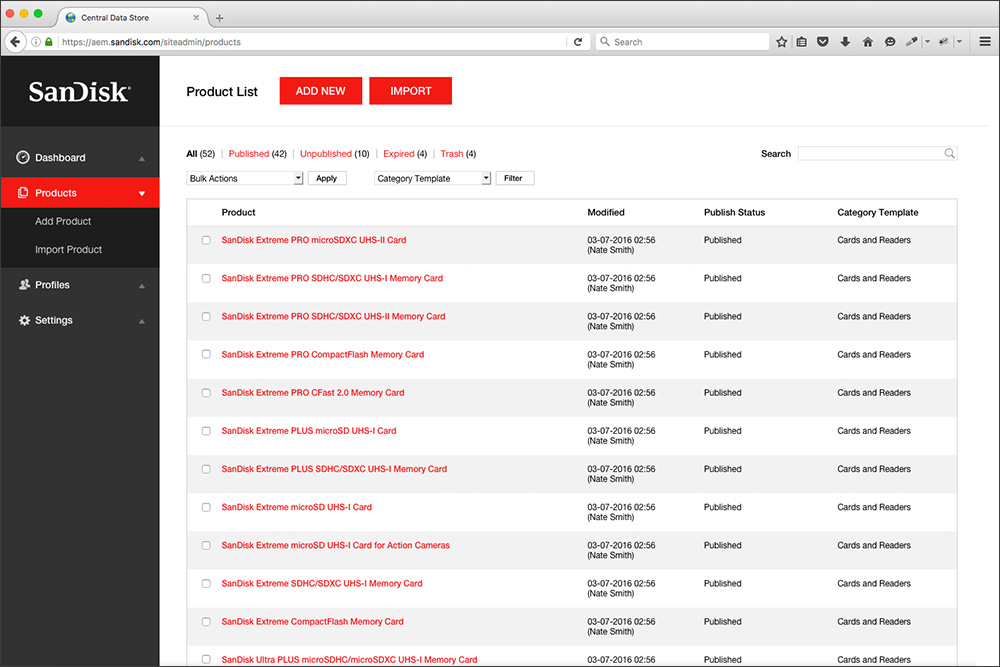Open the Category Template filter dropdown
1000x667 pixels.
tap(432, 178)
